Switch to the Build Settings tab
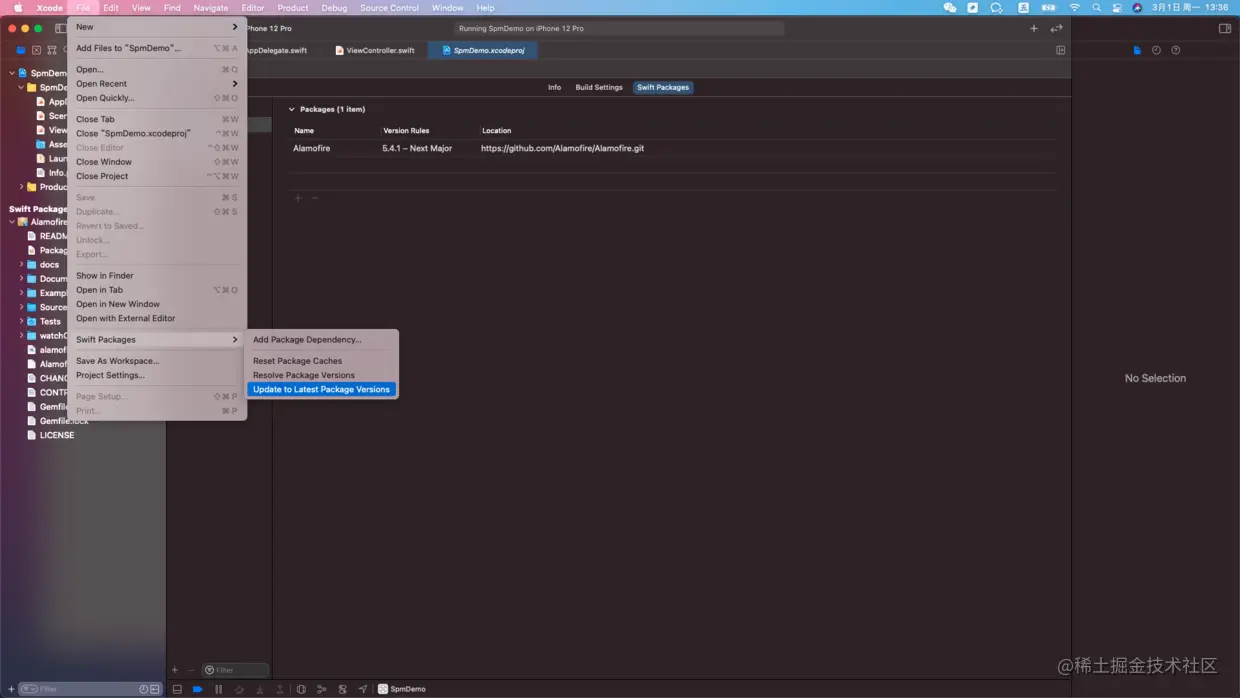 coord(599,87)
